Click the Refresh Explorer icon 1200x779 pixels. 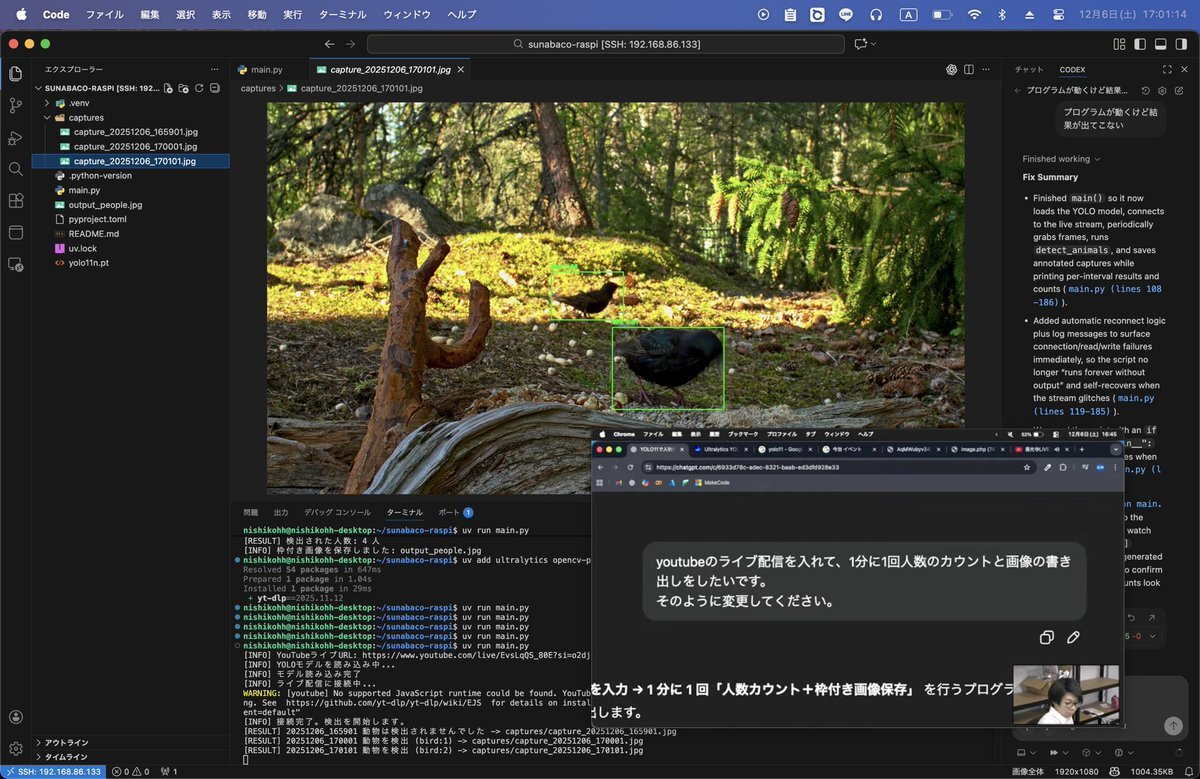199,88
